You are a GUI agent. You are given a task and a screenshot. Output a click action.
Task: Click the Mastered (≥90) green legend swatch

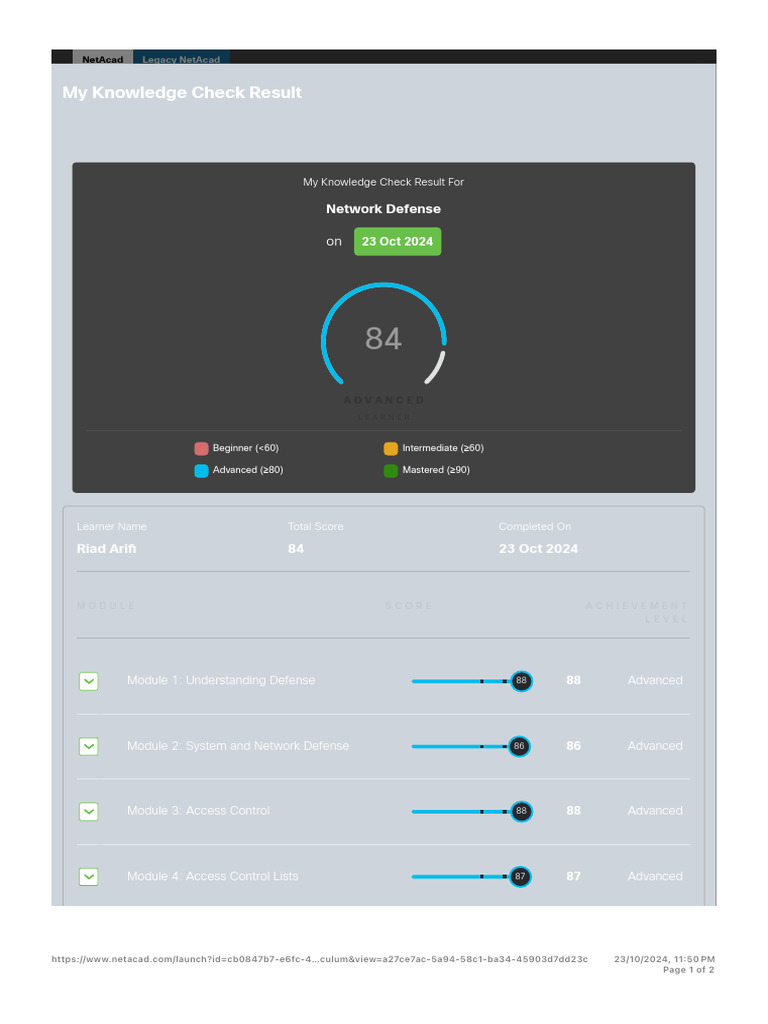pyautogui.click(x=391, y=471)
